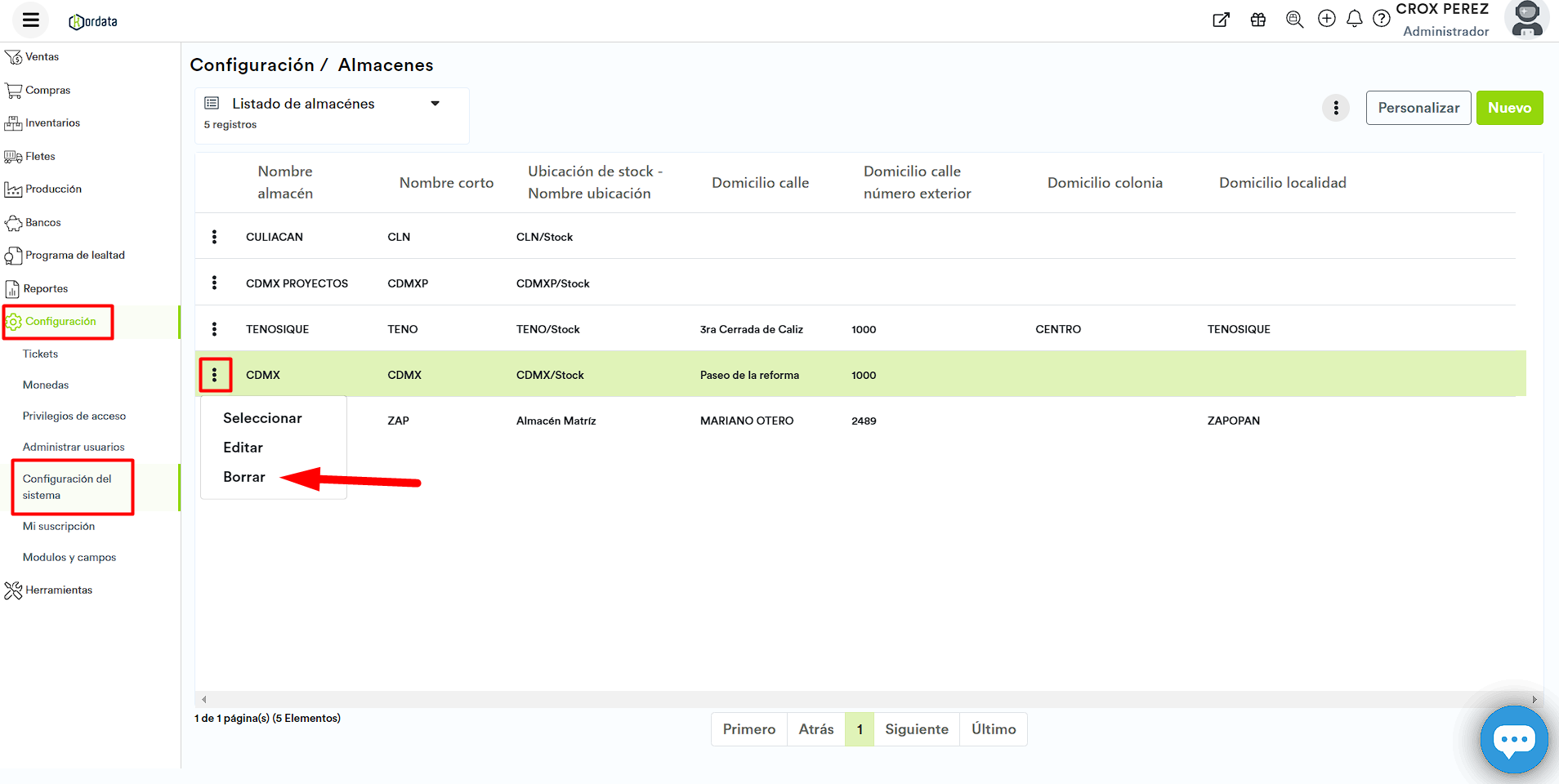Viewport: 1559px width, 784px height.
Task: Click the user avatar picture
Action: point(1526,20)
